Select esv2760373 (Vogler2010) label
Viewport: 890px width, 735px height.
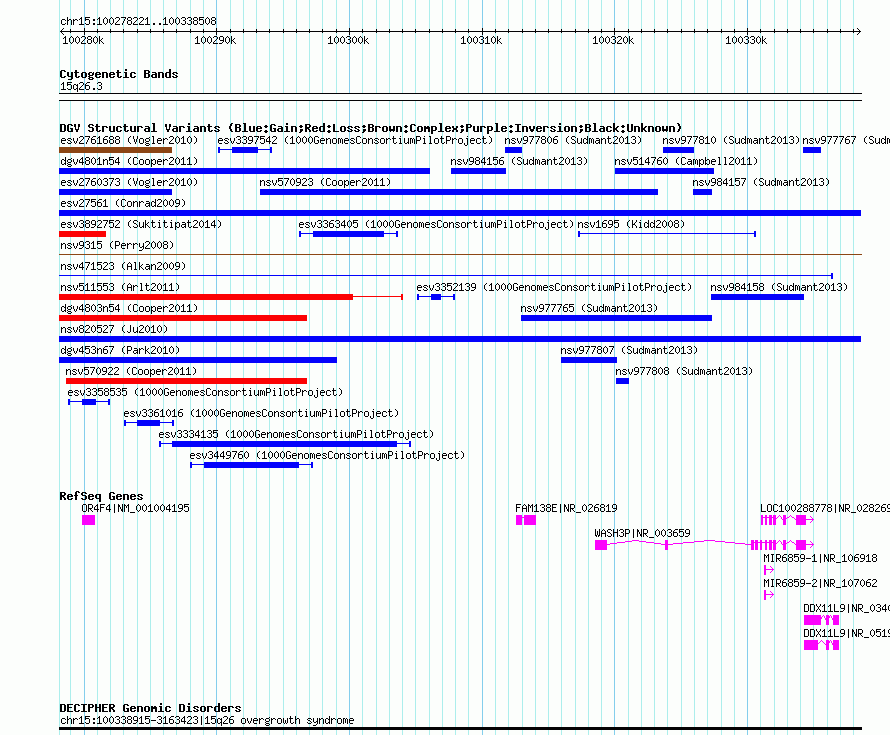point(129,182)
